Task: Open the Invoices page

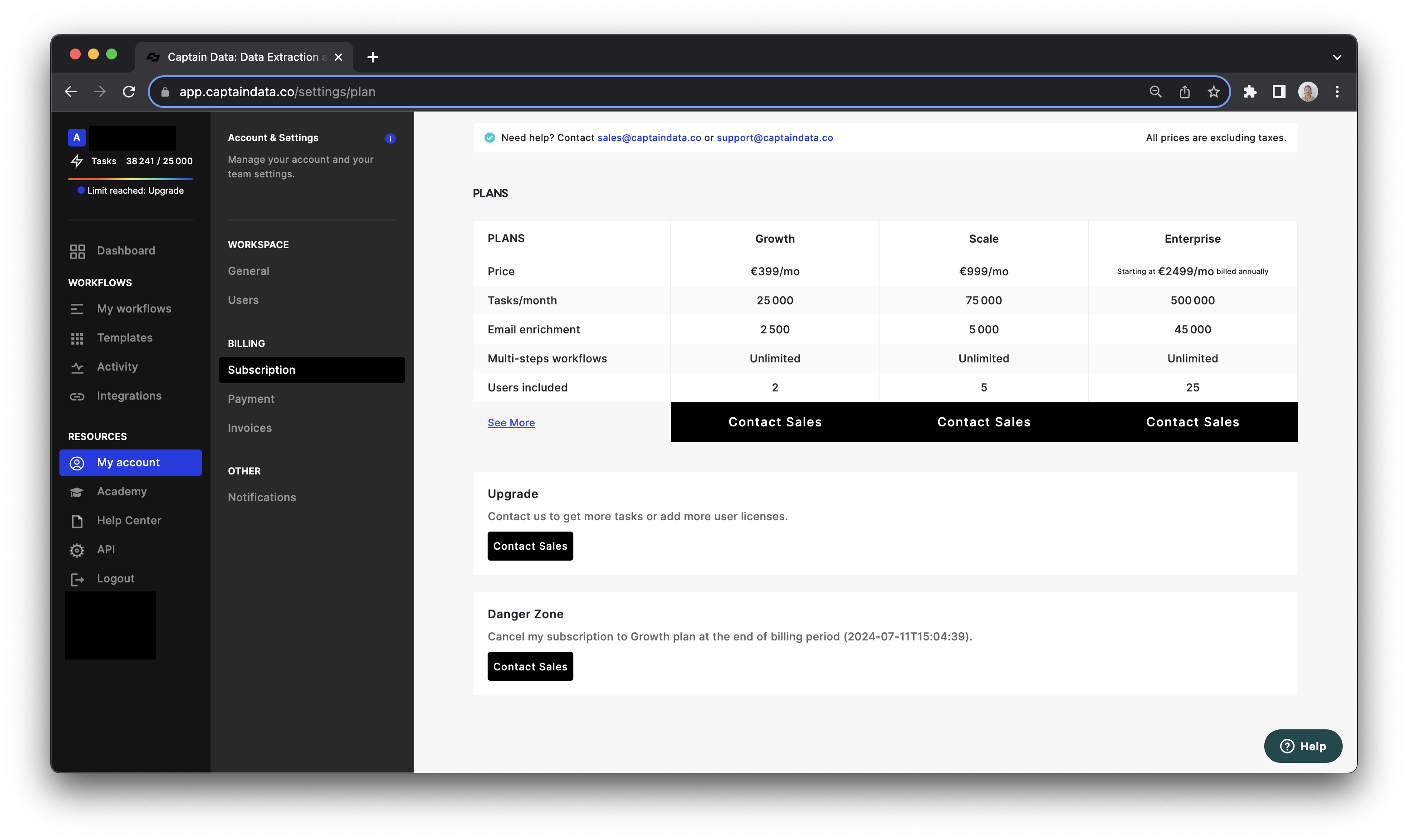Action: coord(249,428)
